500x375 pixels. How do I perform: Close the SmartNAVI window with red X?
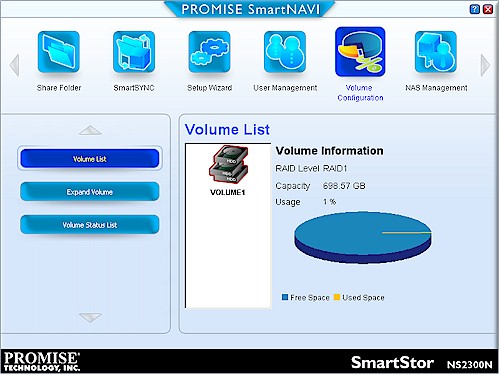click(488, 9)
